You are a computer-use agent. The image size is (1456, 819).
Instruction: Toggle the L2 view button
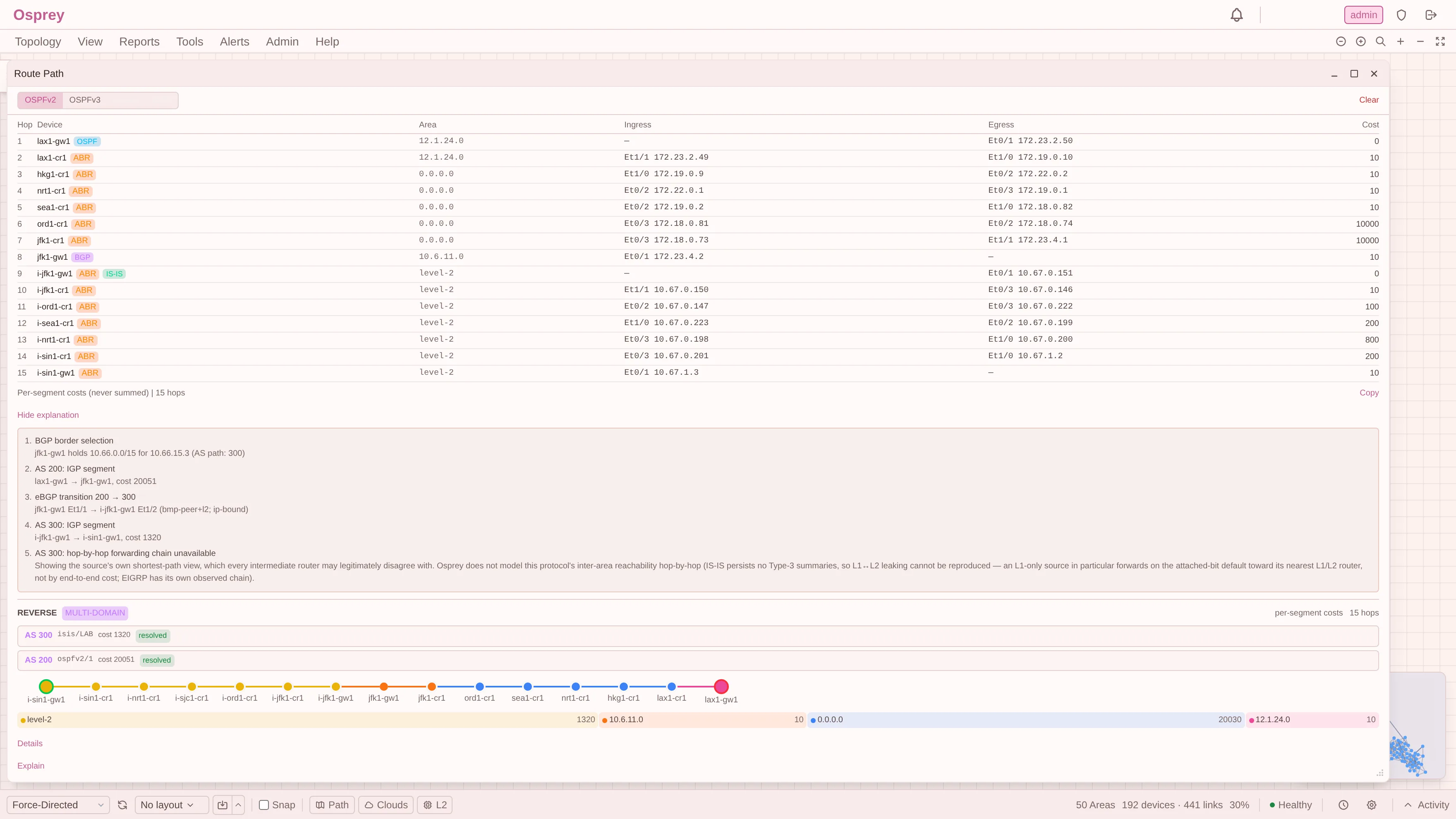(435, 805)
